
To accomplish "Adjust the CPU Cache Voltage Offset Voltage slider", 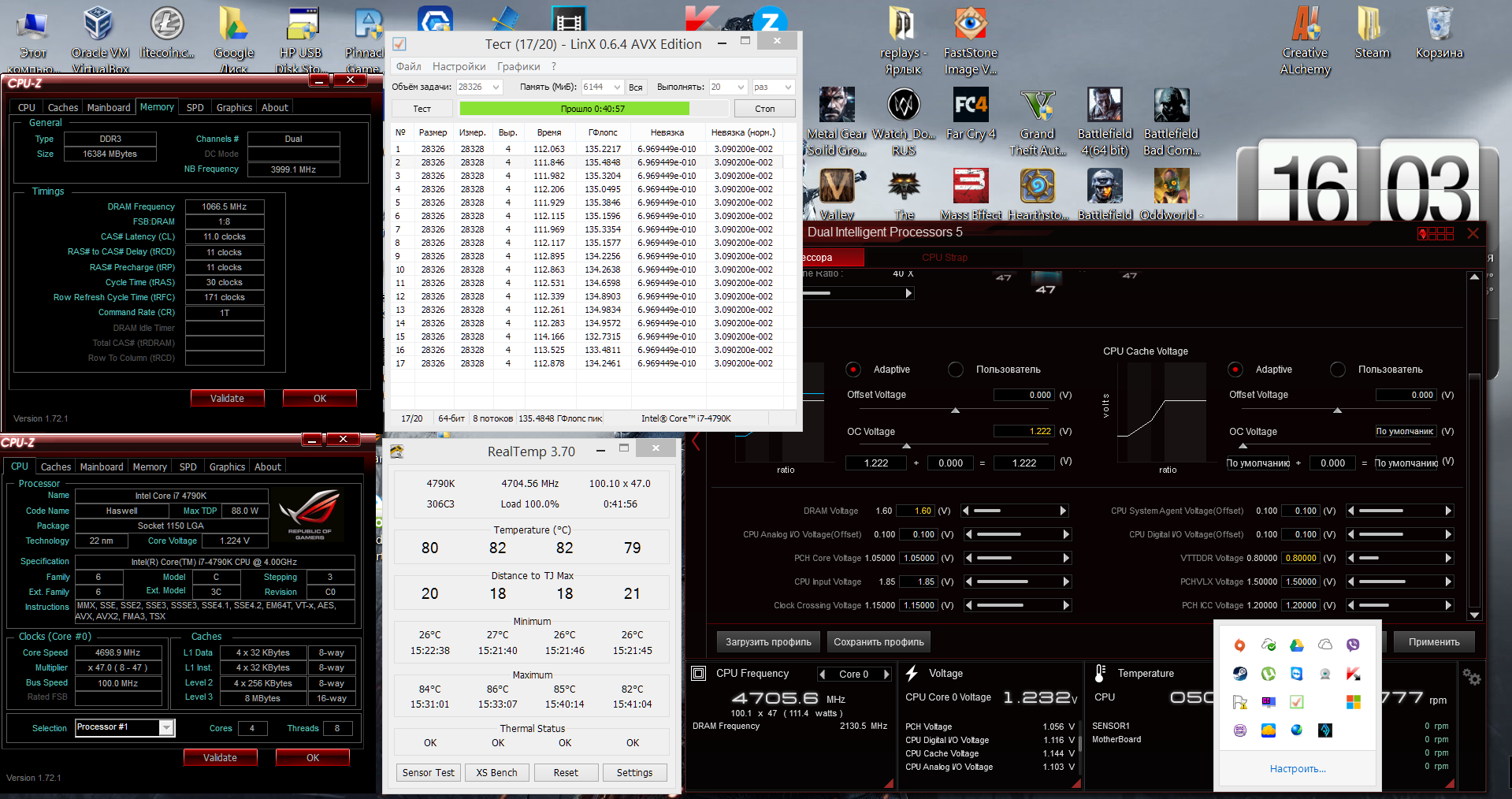I will click(1337, 411).
